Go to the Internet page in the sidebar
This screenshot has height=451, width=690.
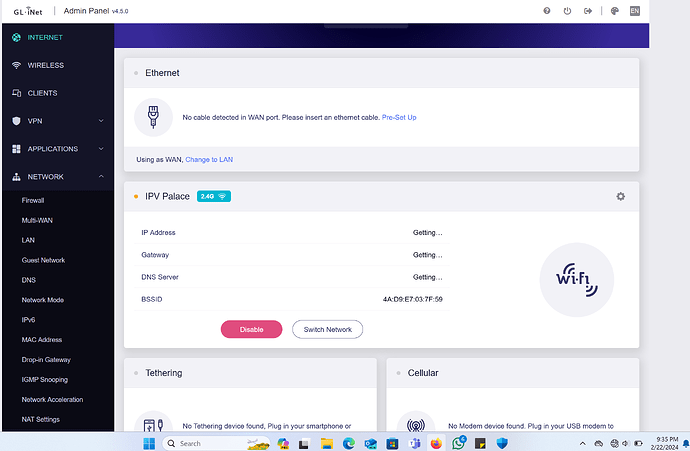pos(45,38)
